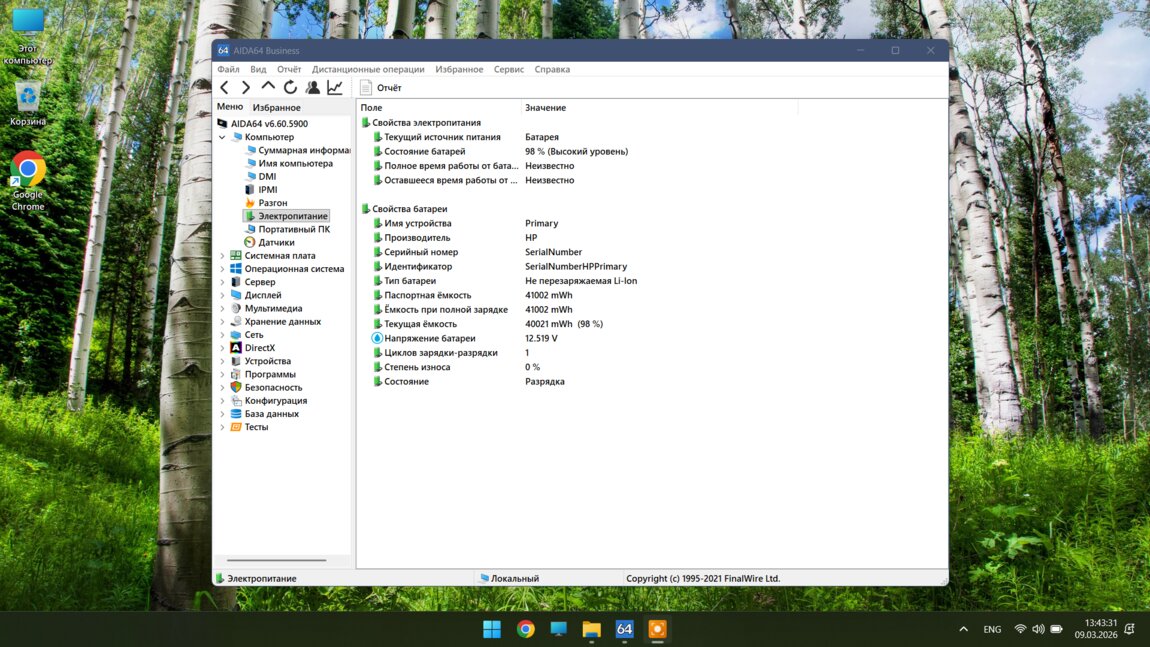1150x647 pixels.
Task: Click the Forward navigation arrow
Action: coord(246,88)
